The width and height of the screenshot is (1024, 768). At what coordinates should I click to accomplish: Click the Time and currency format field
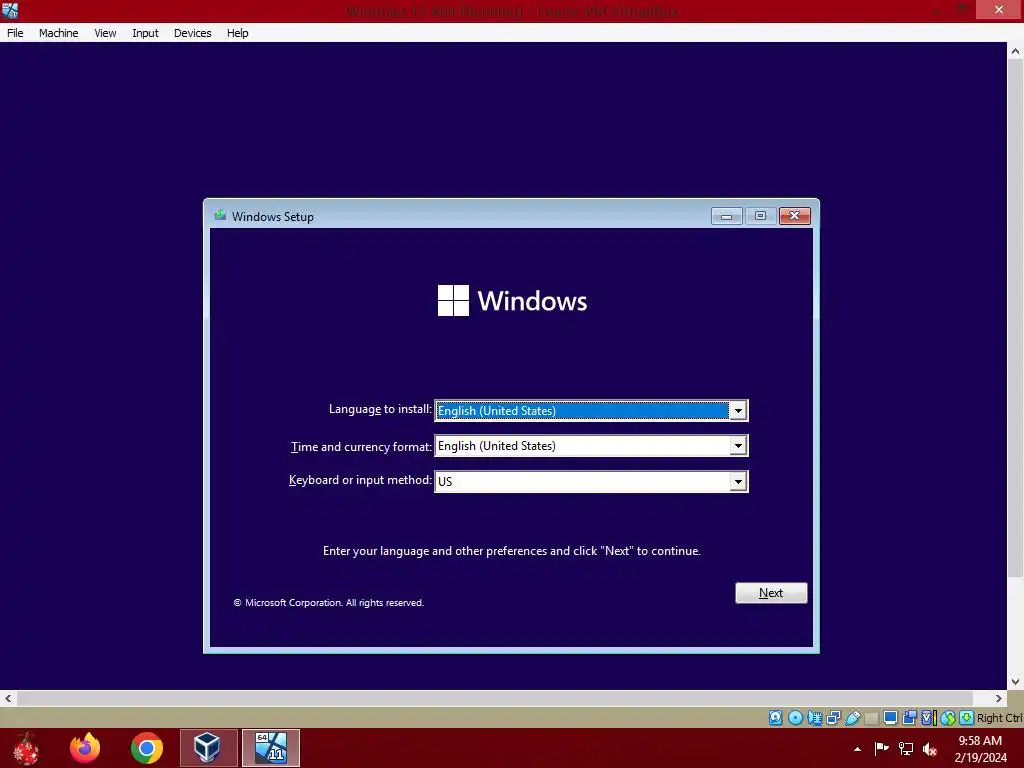coord(591,446)
